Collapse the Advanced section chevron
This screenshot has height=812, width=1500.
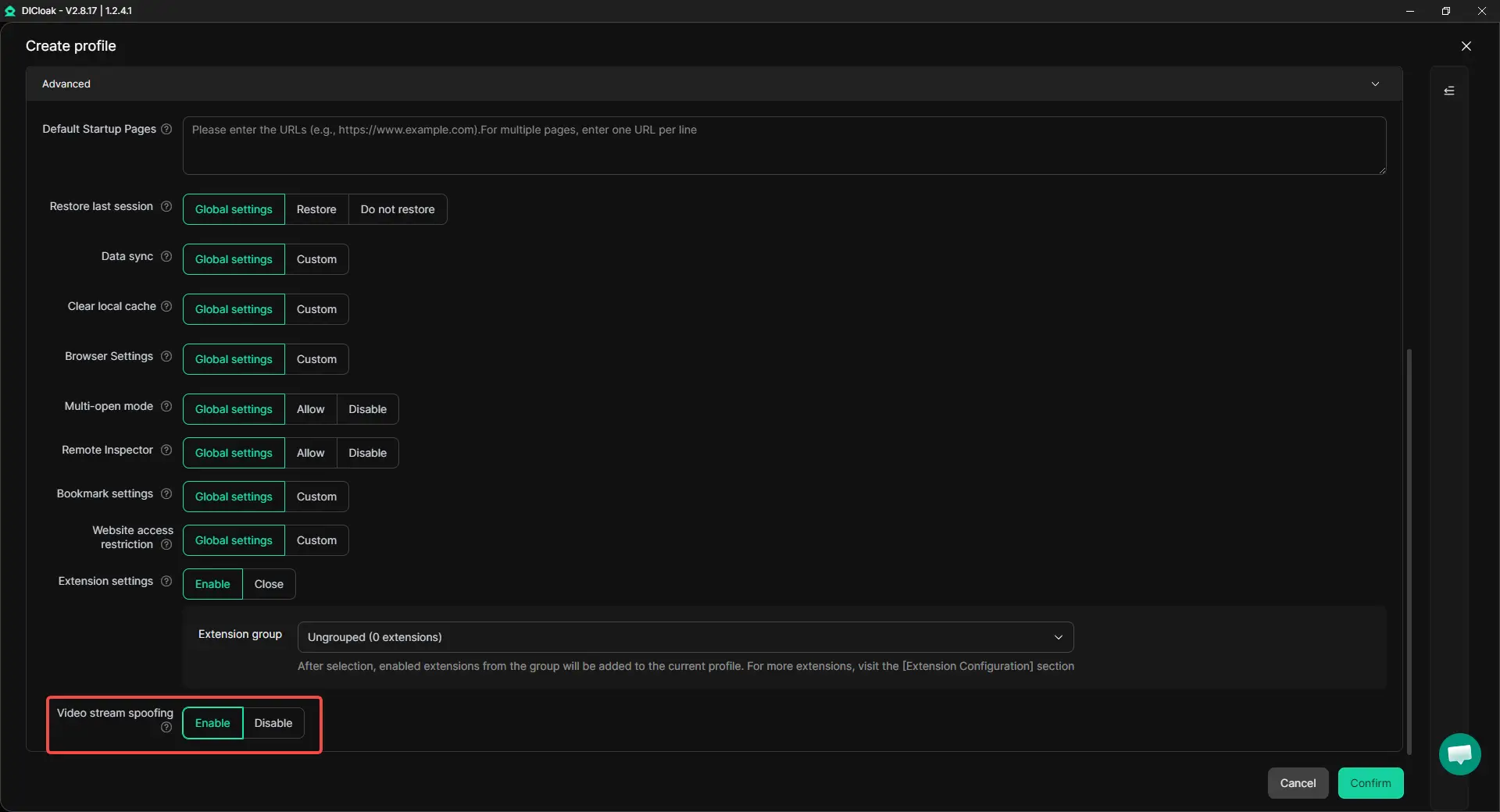pos(1375,84)
